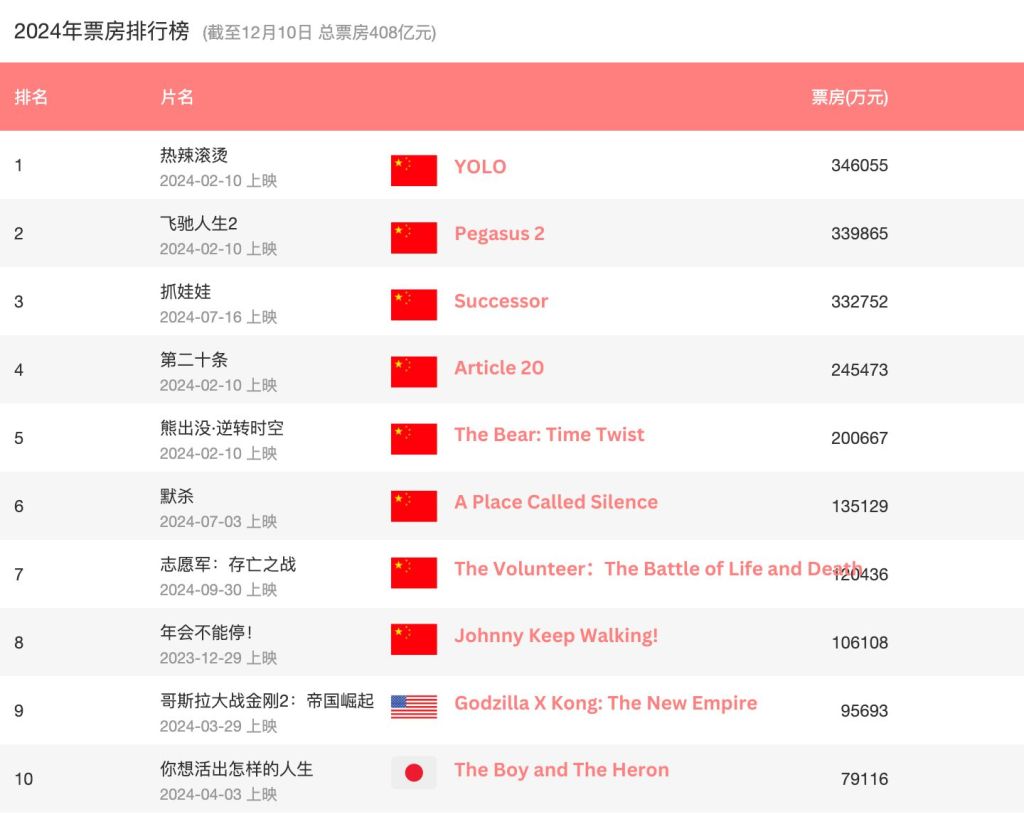The height and width of the screenshot is (814, 1024).
Task: Click the 排名 column header
Action: [x=31, y=97]
